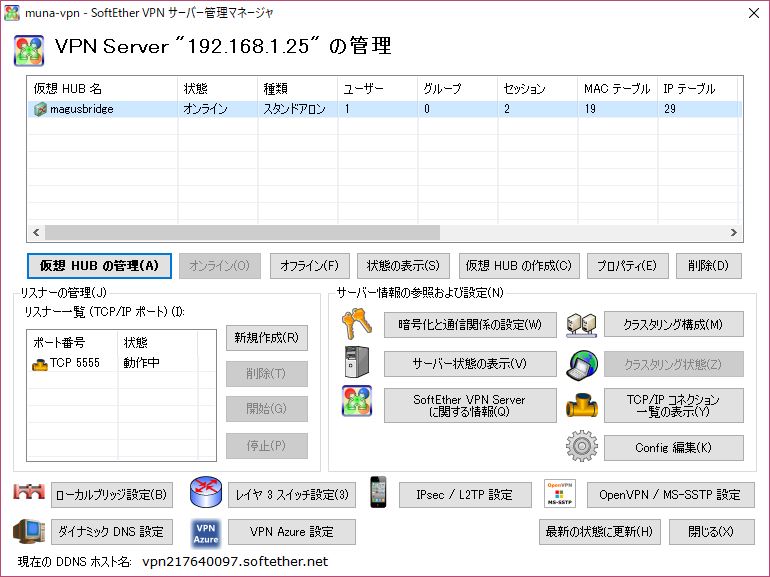Click the VPN Azure blue icon
The width and height of the screenshot is (770, 577).
[205, 532]
